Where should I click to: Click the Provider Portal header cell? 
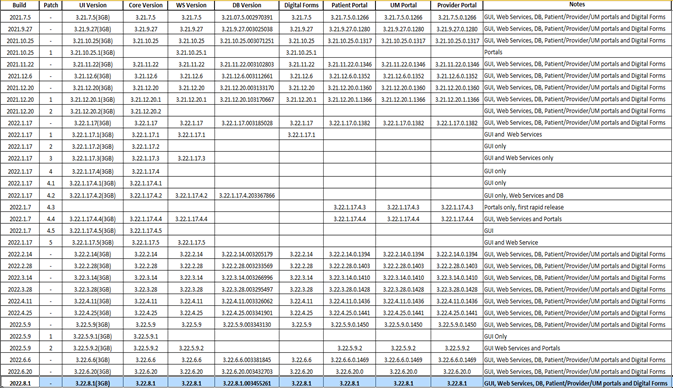[x=457, y=6]
